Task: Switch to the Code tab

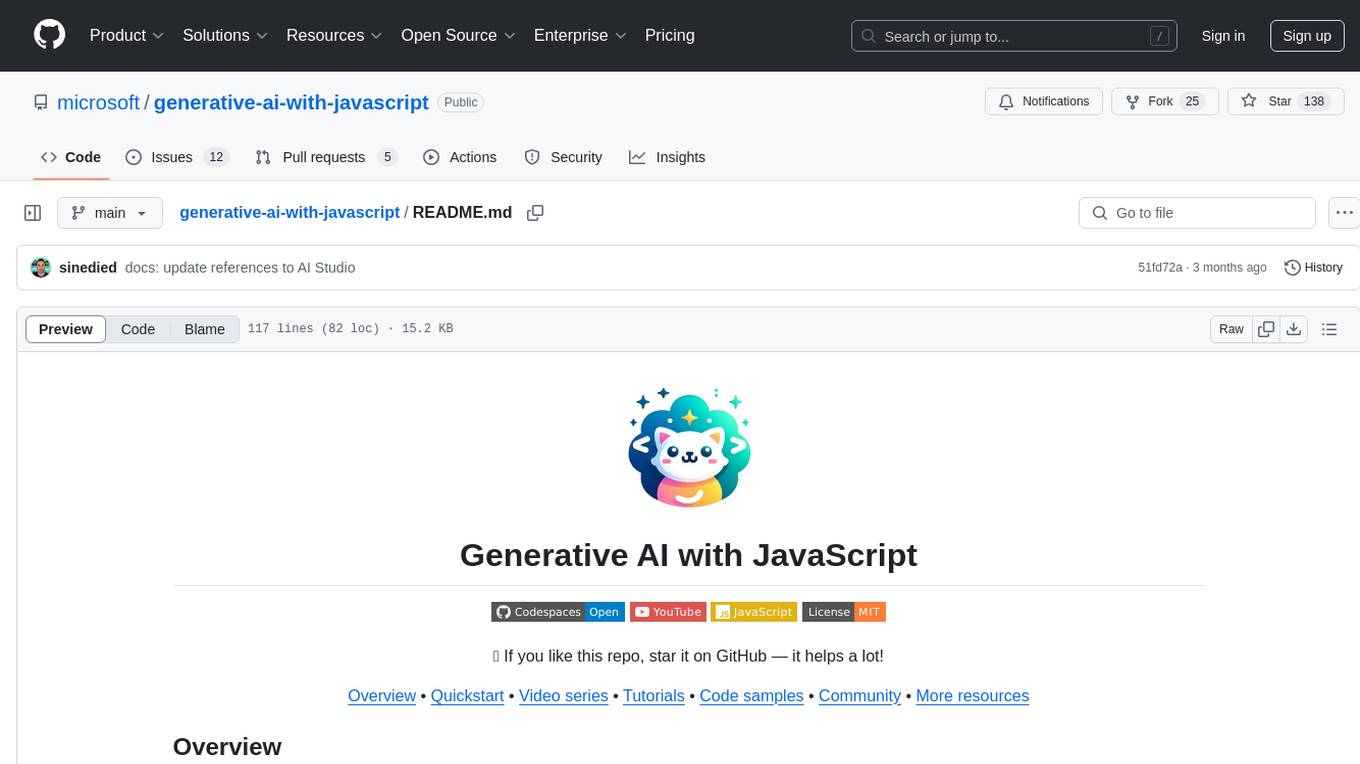Action: (71, 157)
